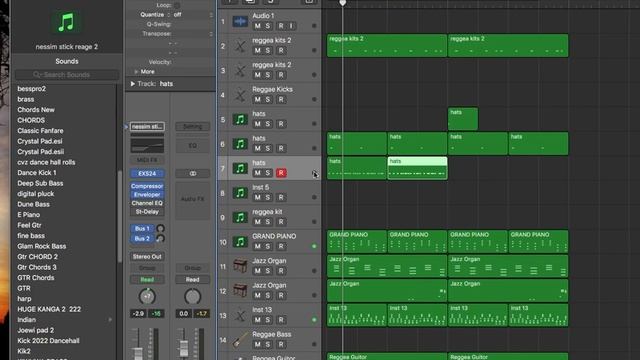Screen dimensions: 640x360
Task: Enable input monitoring on Audio 1
Action: click(291, 26)
